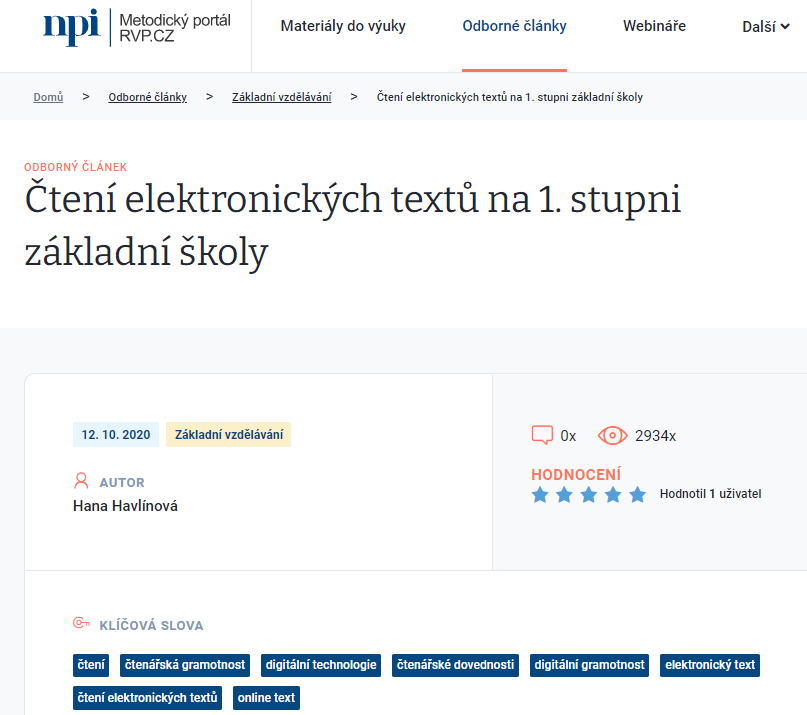807x715 pixels.
Task: Open Základní vzdělávání breadcrumb link
Action: click(x=281, y=97)
